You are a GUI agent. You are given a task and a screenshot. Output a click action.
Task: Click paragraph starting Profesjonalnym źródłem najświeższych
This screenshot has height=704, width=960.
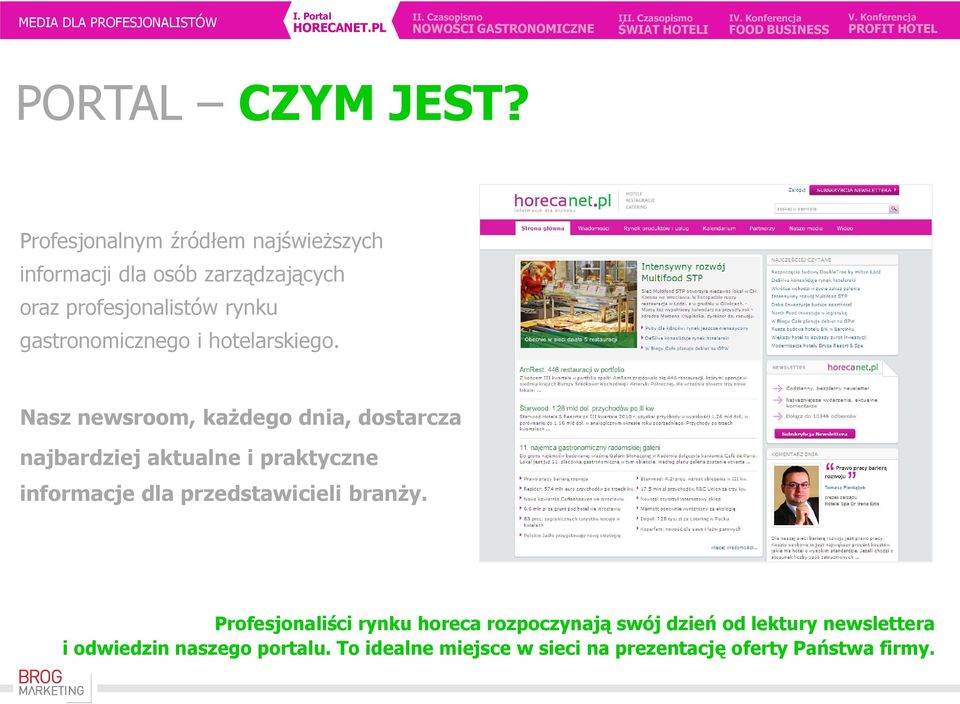201,291
